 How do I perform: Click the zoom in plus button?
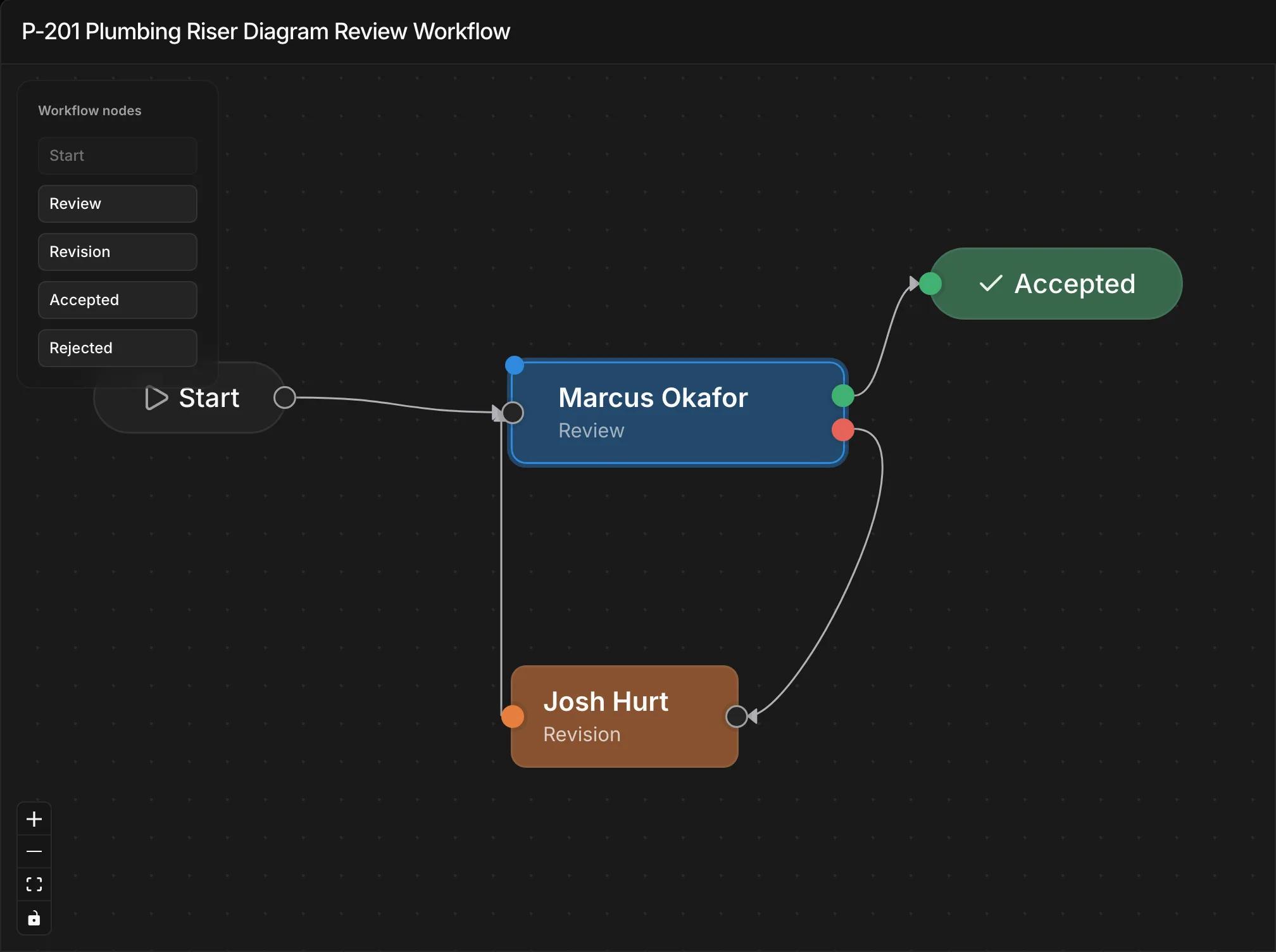coord(34,819)
